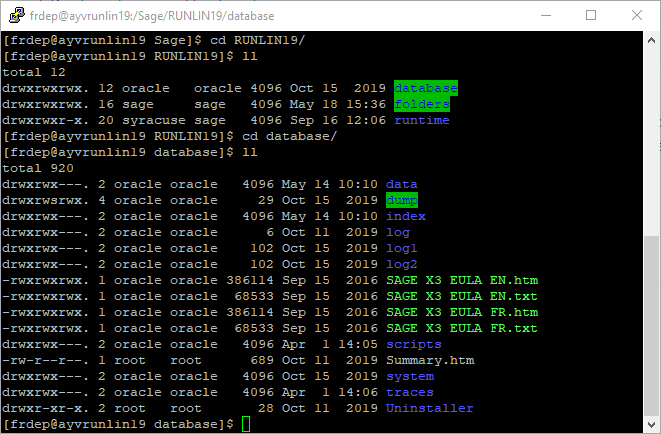Click the green cursor at the prompt
This screenshot has width=661, height=434.
pyautogui.click(x=246, y=424)
